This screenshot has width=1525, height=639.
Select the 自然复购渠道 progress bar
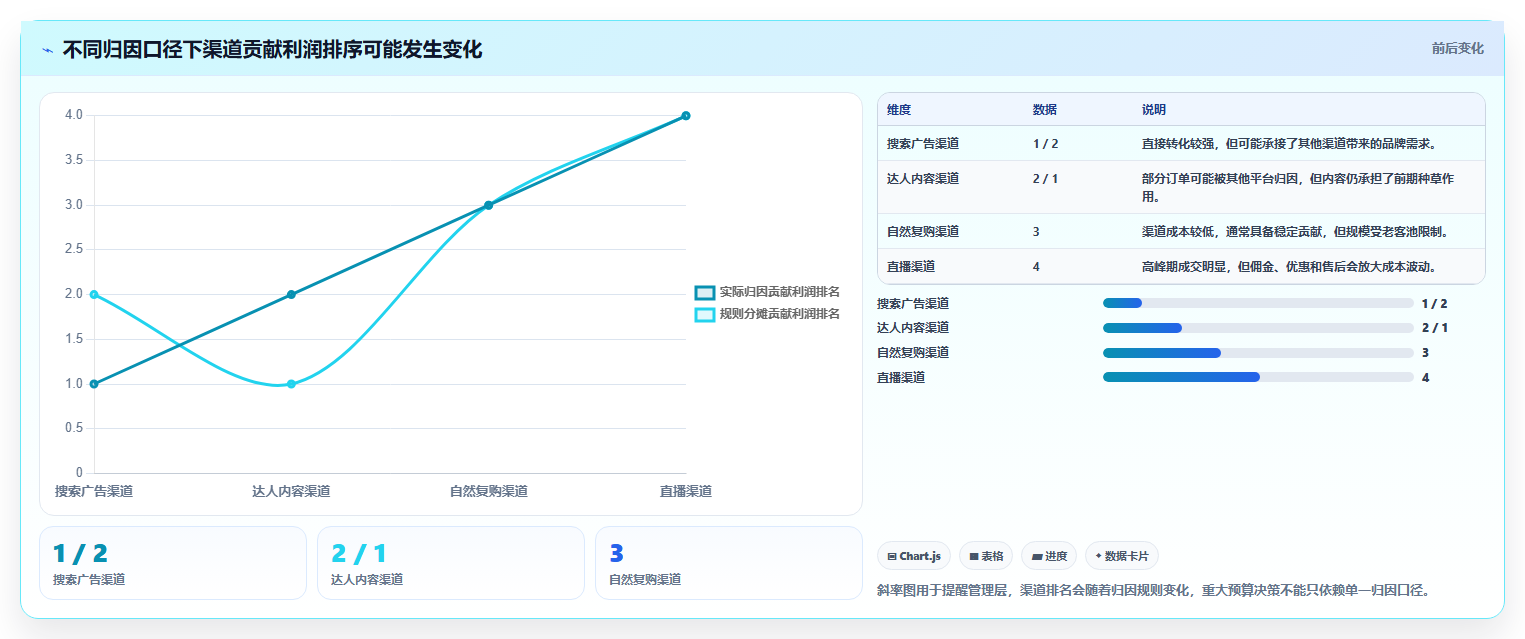1258,352
